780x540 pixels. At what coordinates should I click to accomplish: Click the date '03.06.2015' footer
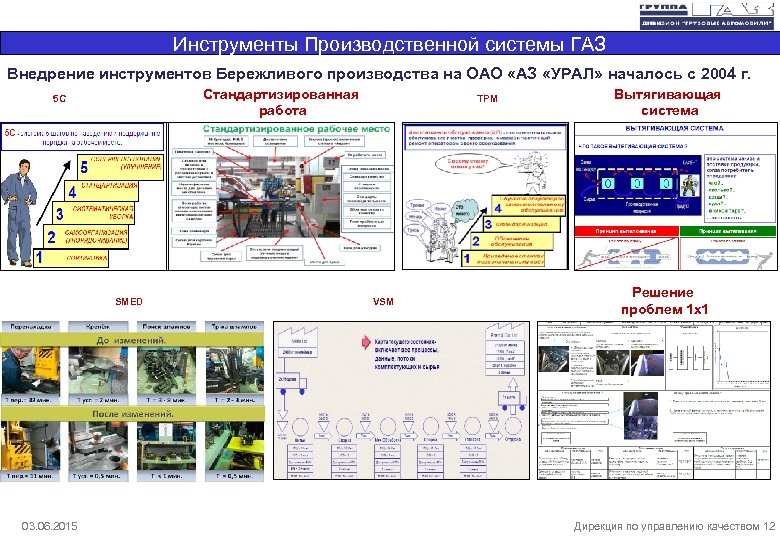(49, 526)
